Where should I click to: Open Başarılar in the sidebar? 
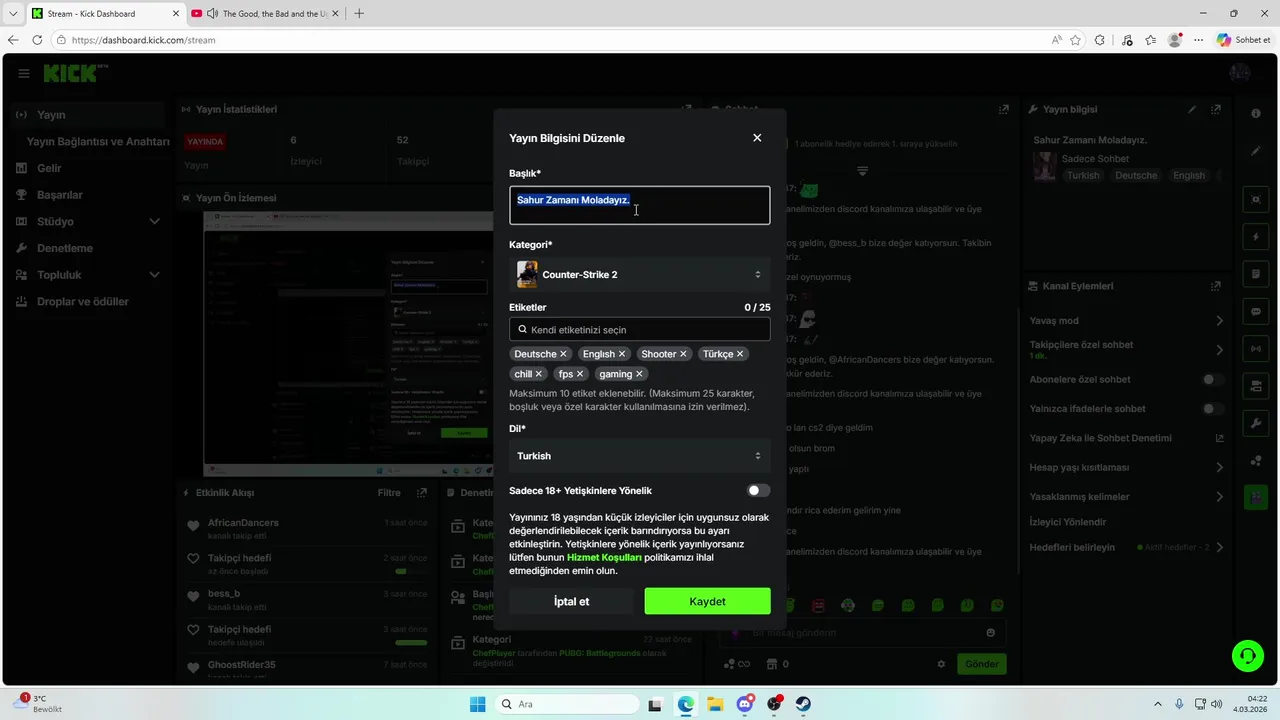(x=60, y=195)
